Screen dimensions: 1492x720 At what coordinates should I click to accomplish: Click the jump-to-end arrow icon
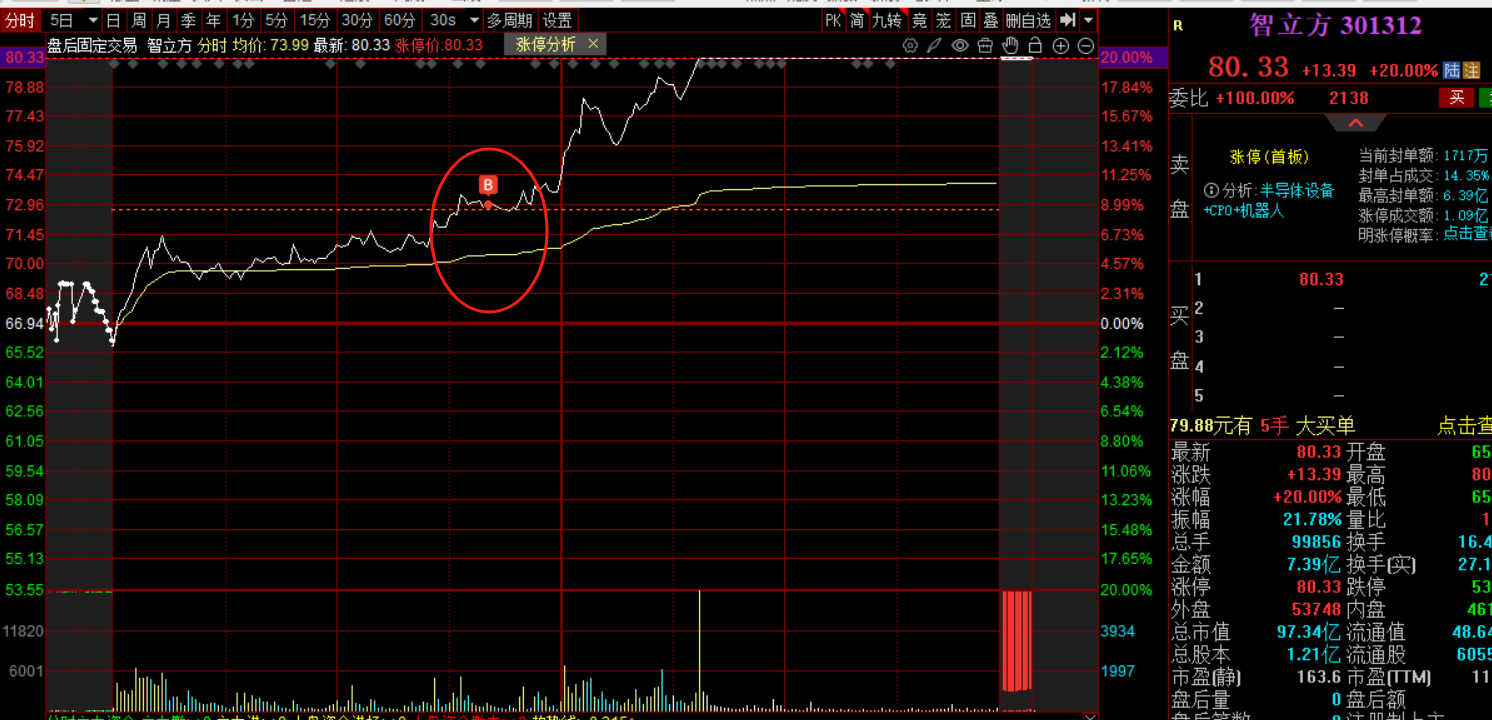(1068, 20)
